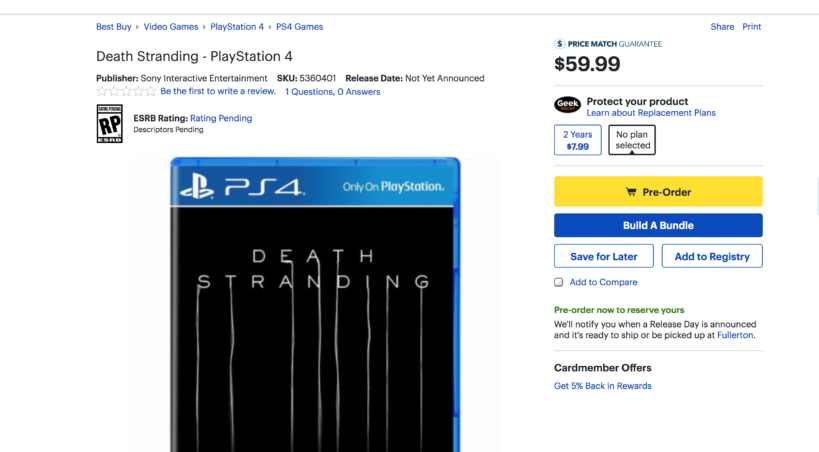Screen dimensions: 819x452
Task: Click the Price Match Guarantee dollar icon
Action: click(x=560, y=44)
